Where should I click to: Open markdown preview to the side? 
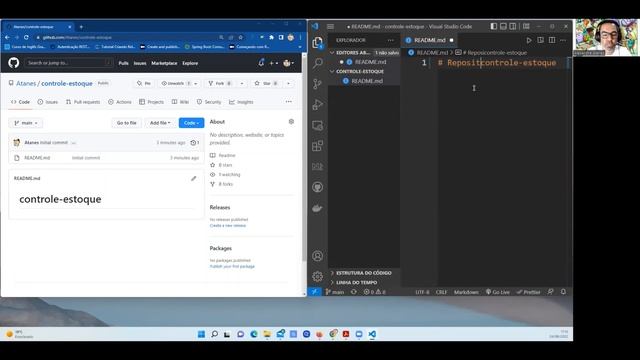540,40
